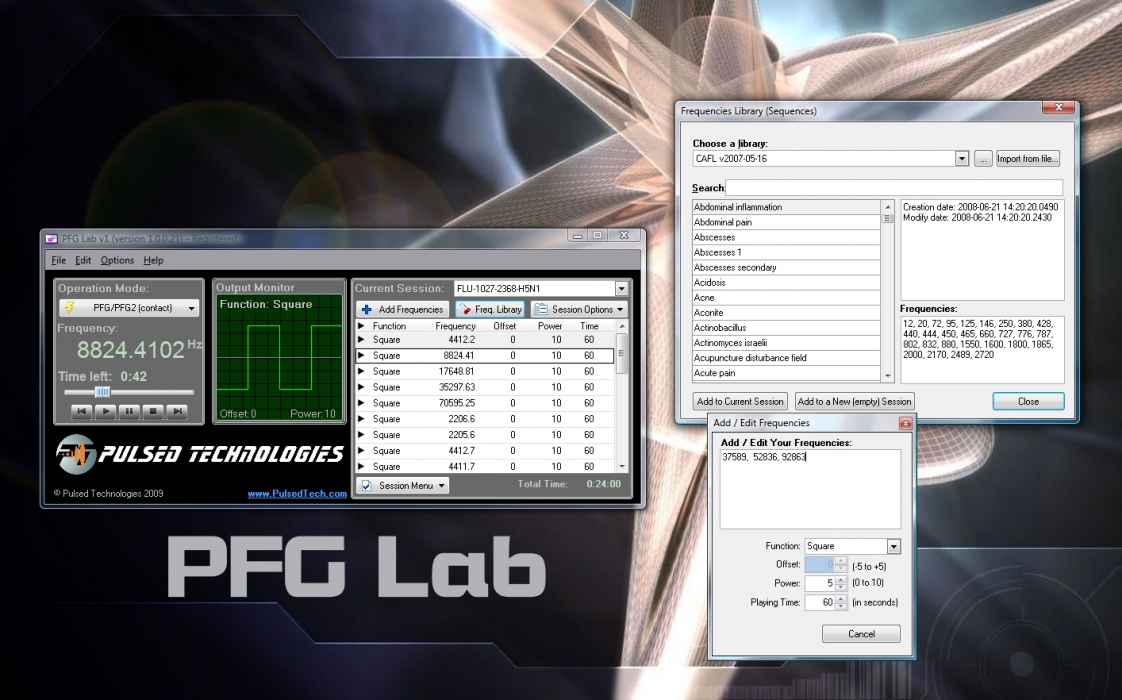This screenshot has height=700, width=1122.
Task: Select Acne in library list
Action: pyautogui.click(x=786, y=297)
